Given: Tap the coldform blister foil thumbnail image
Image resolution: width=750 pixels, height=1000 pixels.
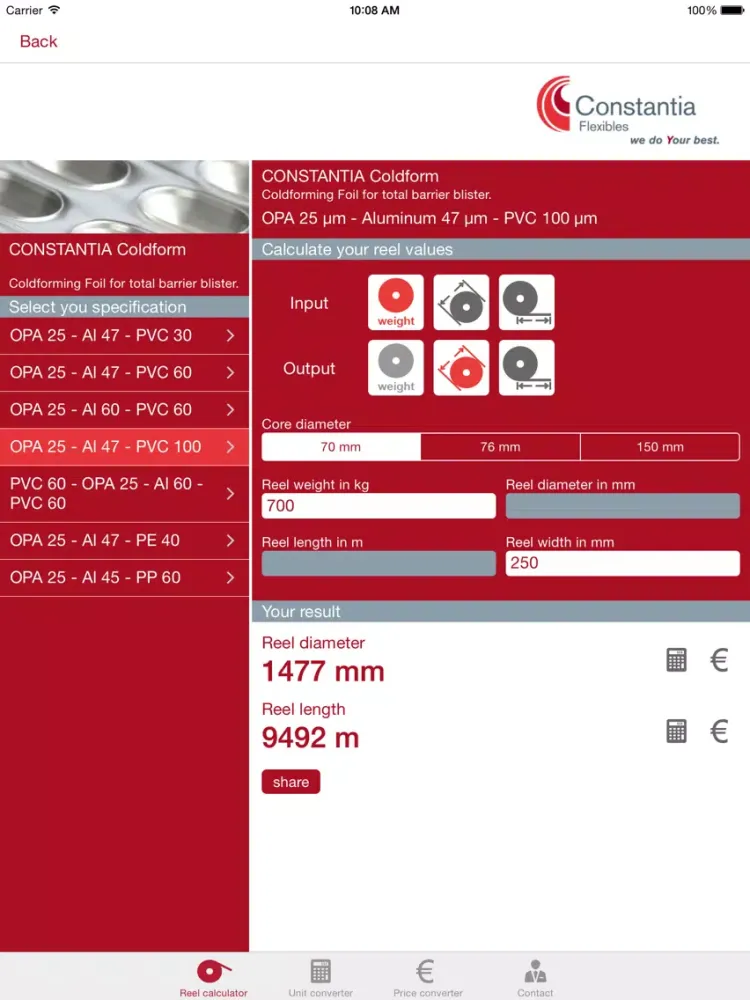Looking at the screenshot, I should pos(124,196).
